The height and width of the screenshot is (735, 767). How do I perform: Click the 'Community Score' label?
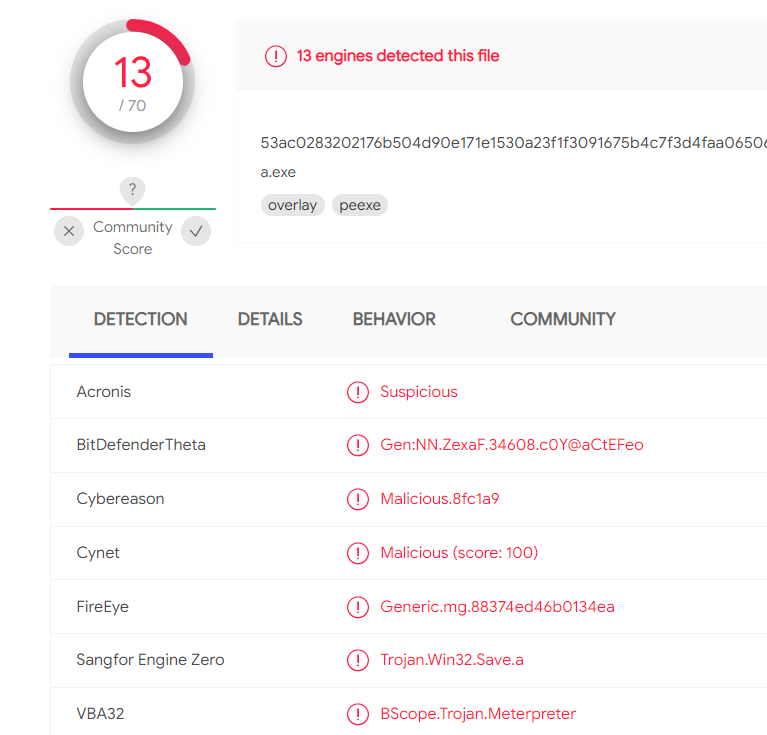pos(133,238)
